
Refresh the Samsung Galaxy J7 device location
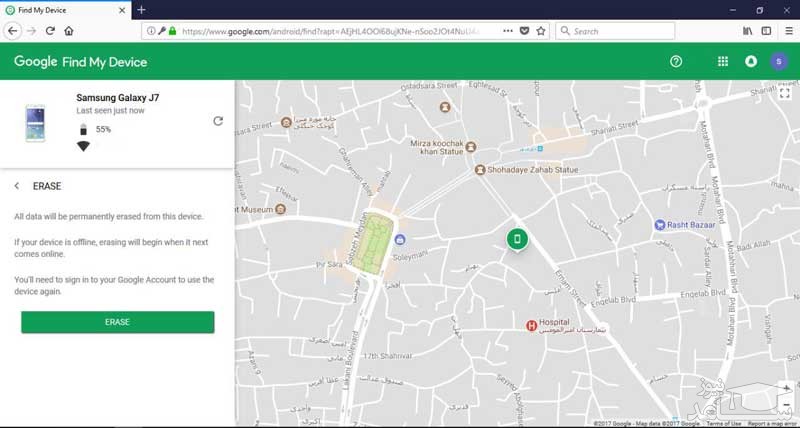218,121
